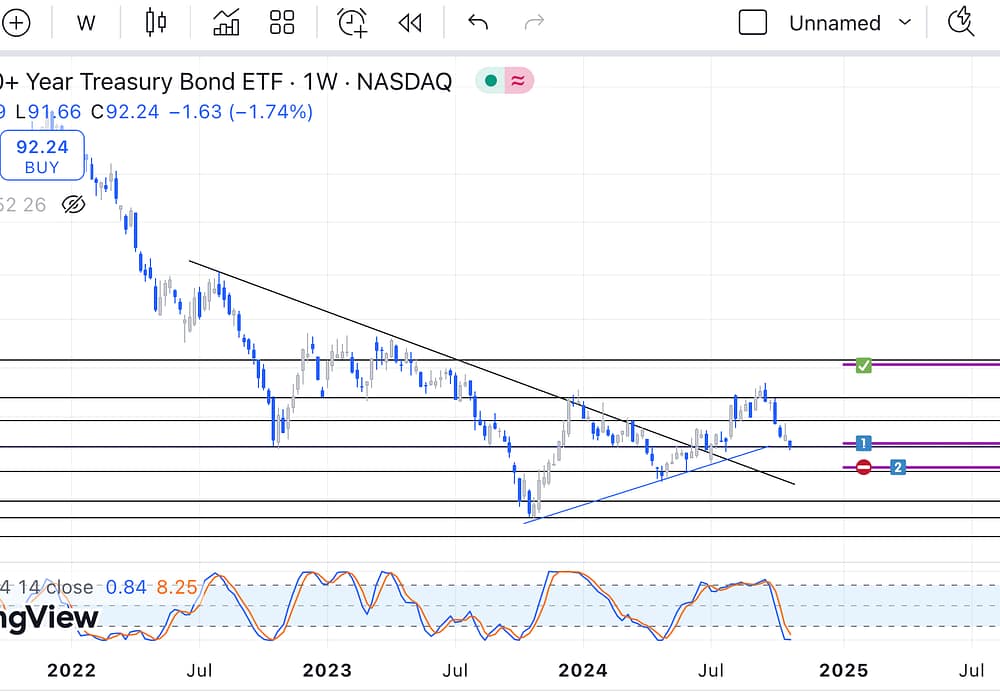The width and height of the screenshot is (1000, 700).
Task: Click the redo arrow icon
Action: [535, 23]
